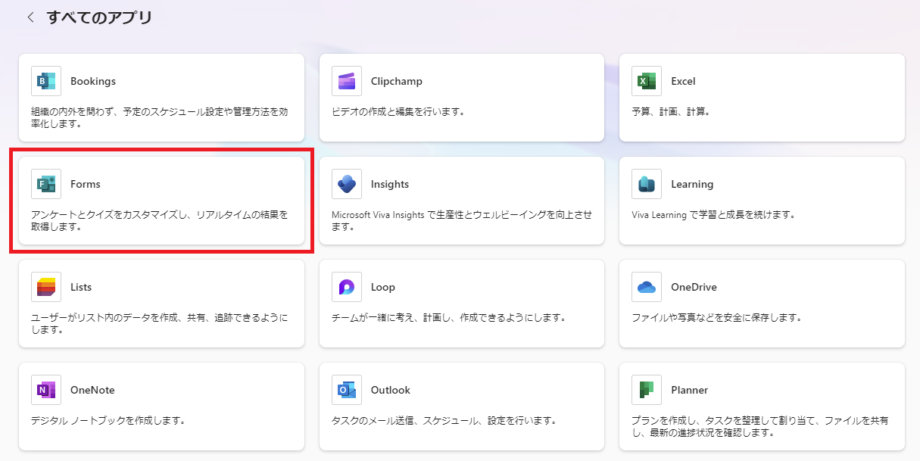This screenshot has width=920, height=461.
Task: Click Outlook description タスクのメール送信
Action: [x=444, y=421]
